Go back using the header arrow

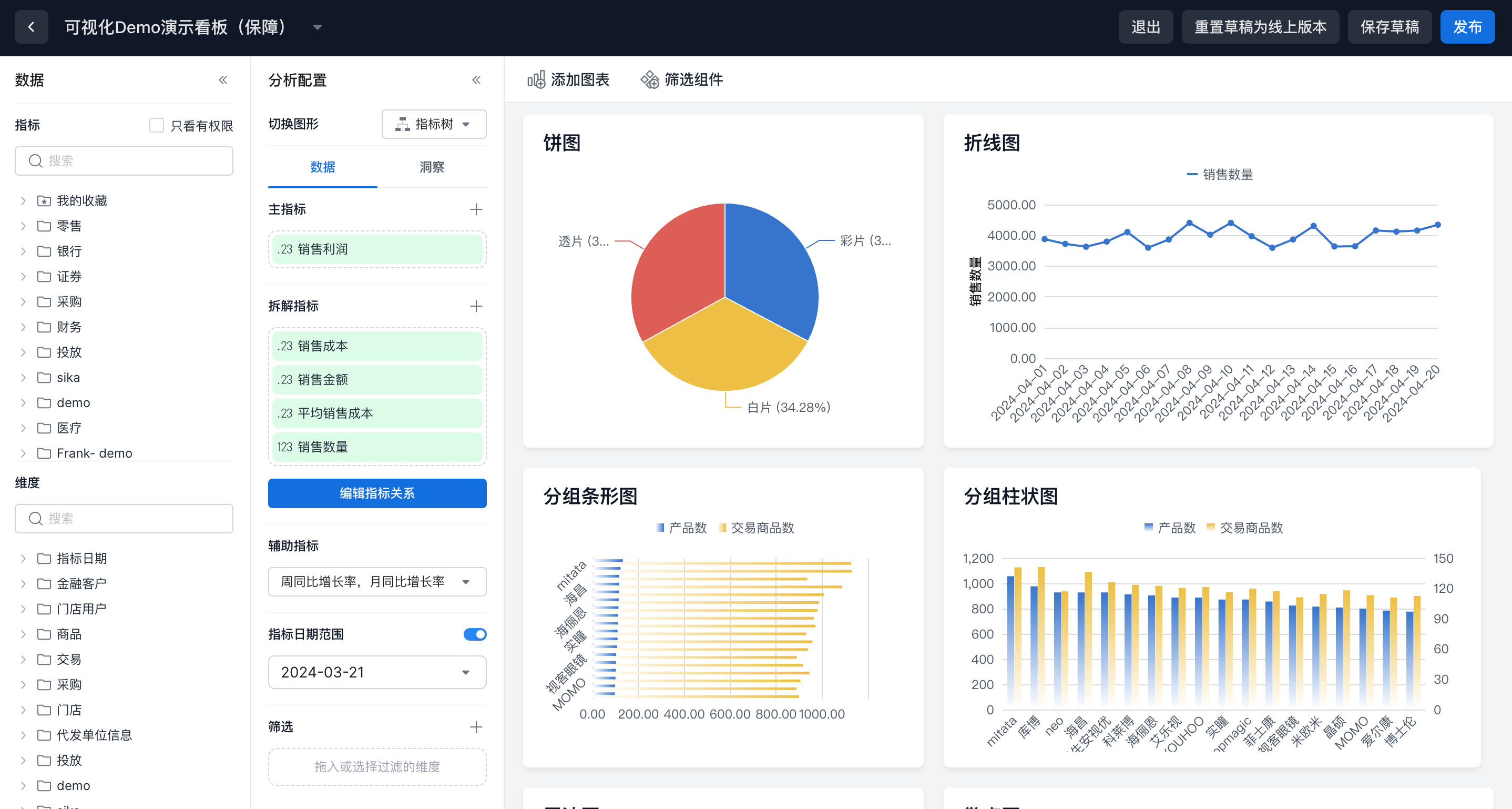click(31, 27)
